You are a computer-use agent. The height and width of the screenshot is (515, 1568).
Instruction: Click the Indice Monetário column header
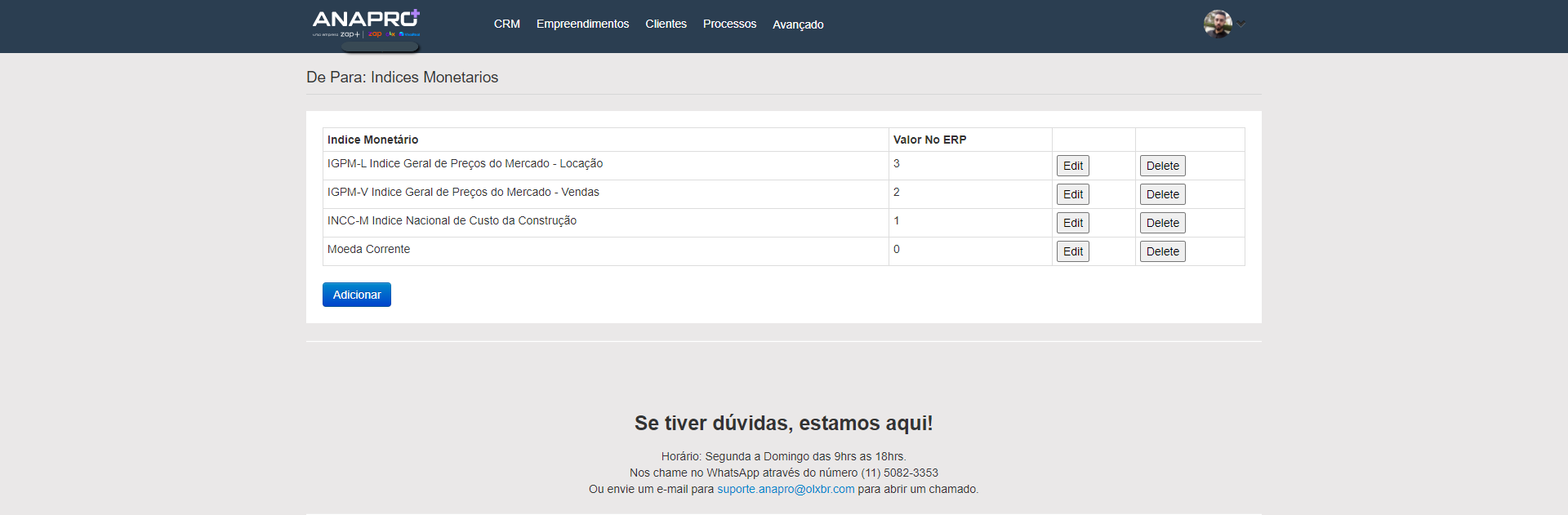372,140
